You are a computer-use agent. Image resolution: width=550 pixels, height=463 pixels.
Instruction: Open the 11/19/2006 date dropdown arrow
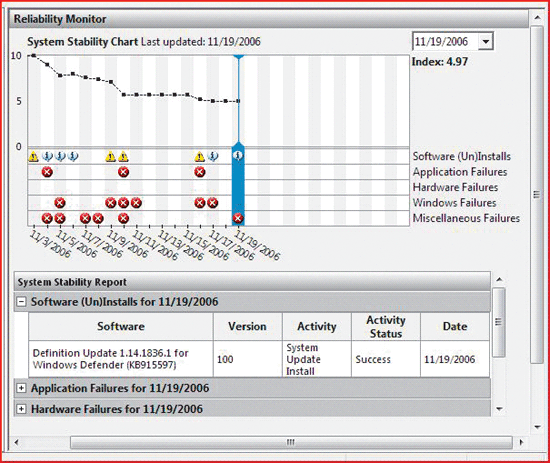pos(485,41)
